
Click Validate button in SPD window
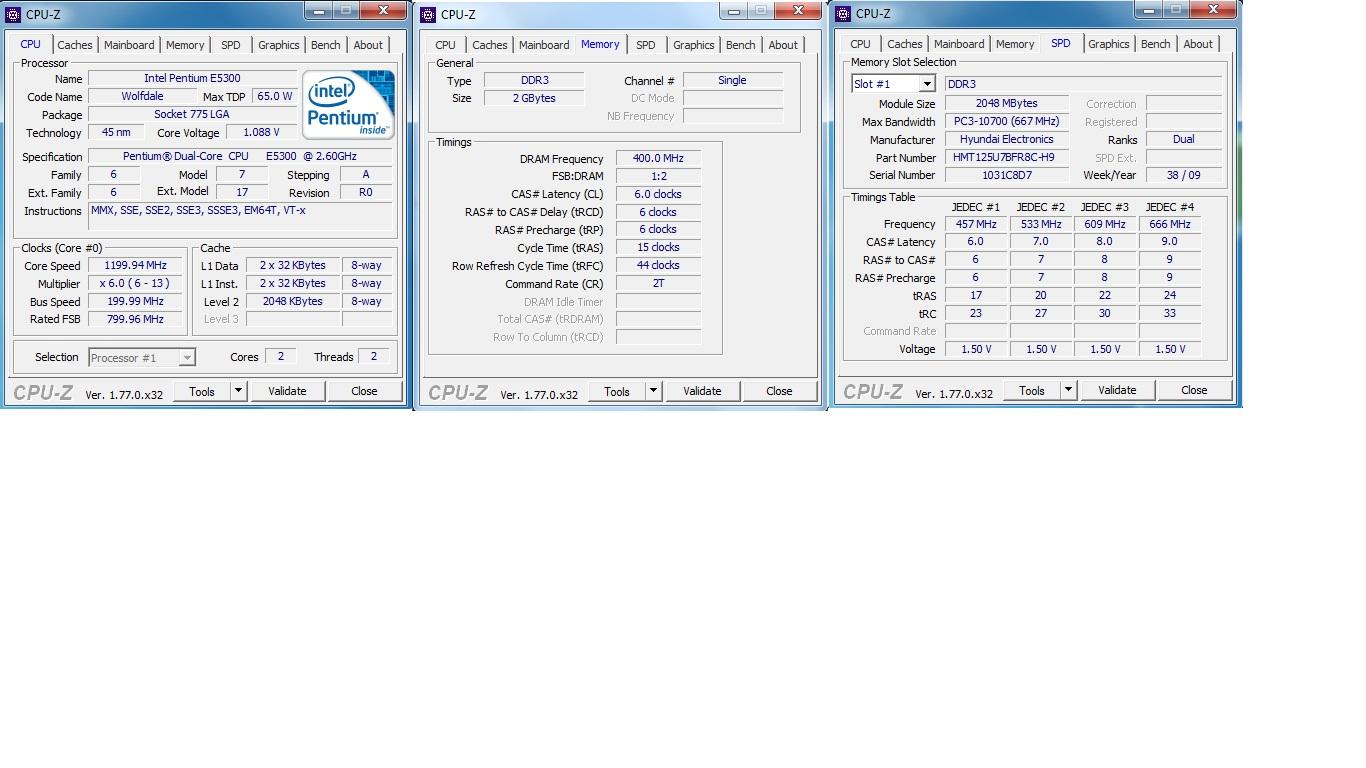pos(1117,390)
